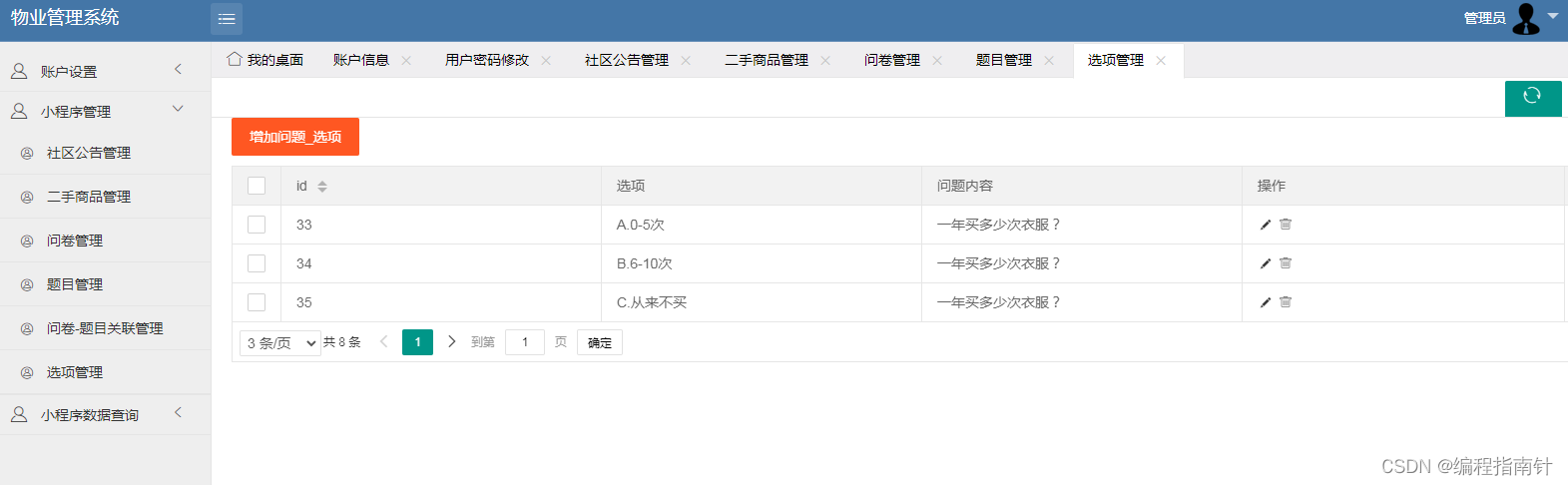Delete row 35 with the trash icon
This screenshot has height=485, width=1568.
(1286, 302)
